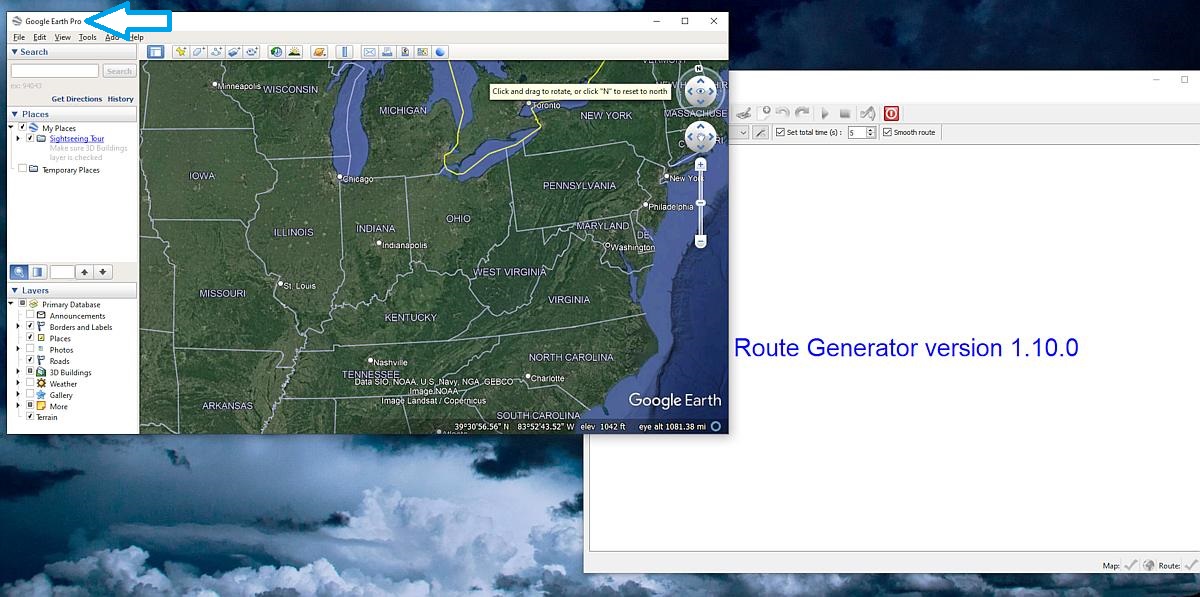Click the panel toggle icon beside the magnifier
This screenshot has width=1200, height=597.
[37, 272]
